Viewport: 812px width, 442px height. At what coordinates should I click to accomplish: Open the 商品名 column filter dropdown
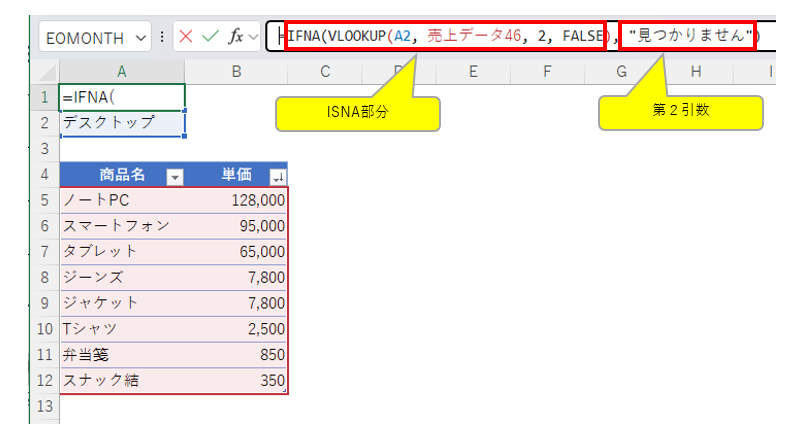[x=175, y=176]
